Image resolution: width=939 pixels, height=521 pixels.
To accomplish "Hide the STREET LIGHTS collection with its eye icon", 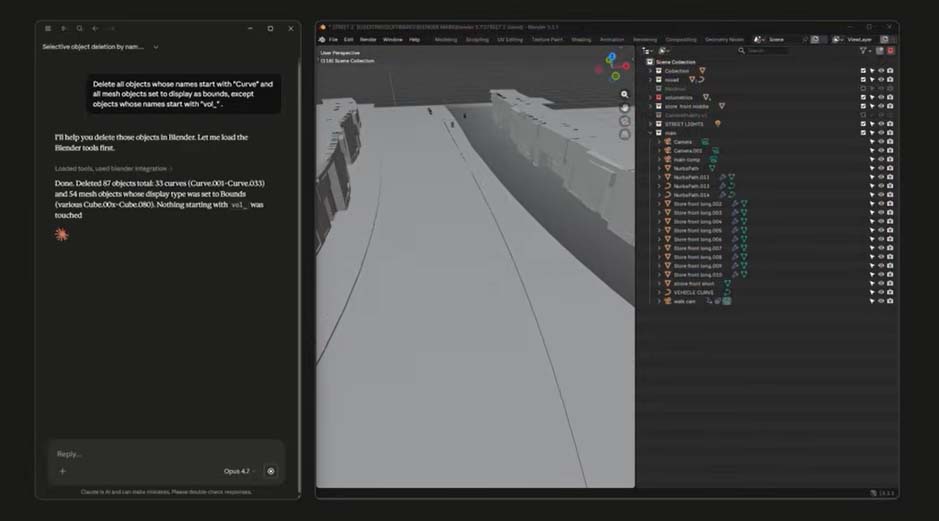I will [881, 124].
